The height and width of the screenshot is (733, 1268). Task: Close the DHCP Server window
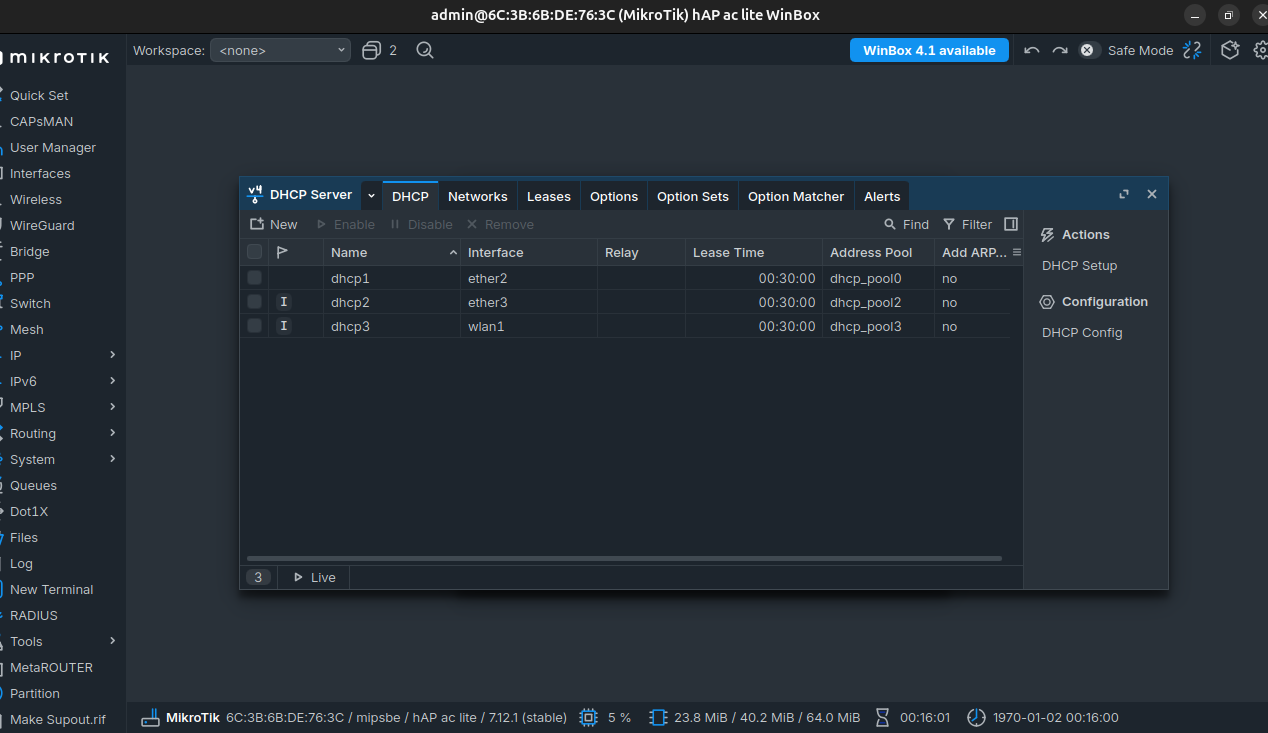pos(1152,195)
